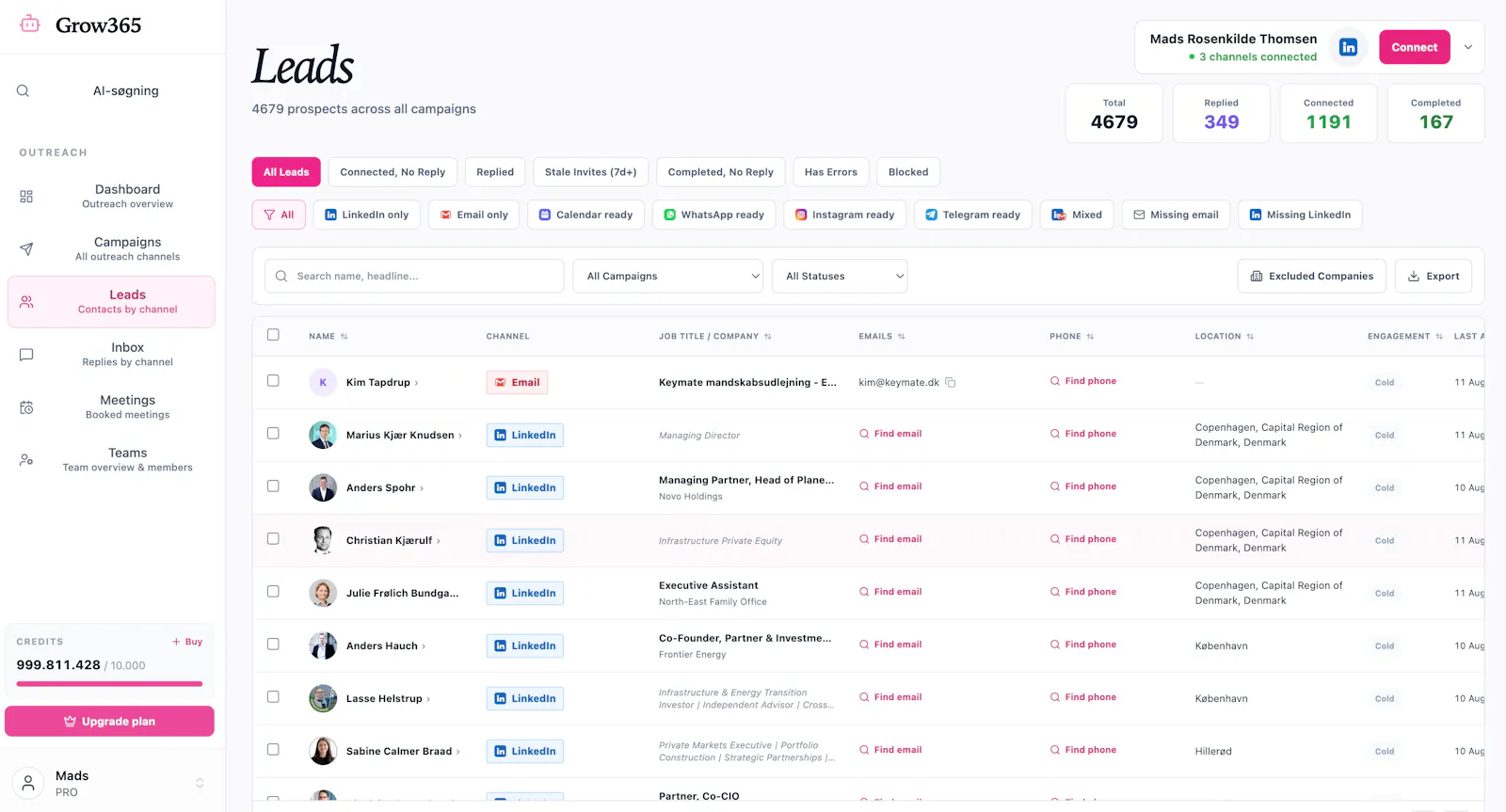1506x812 pixels.
Task: Expand the chevron next to Lasse Helstrup
Action: [428, 699]
